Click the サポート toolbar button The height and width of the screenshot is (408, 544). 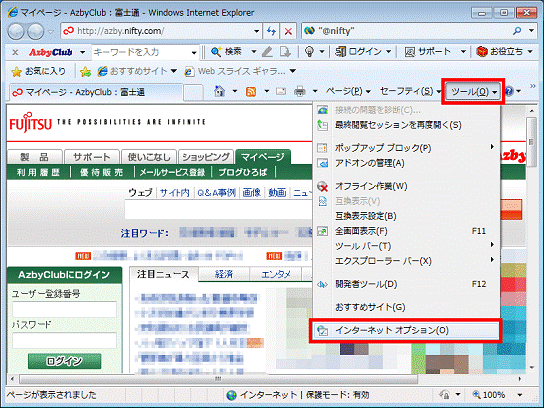(x=428, y=52)
